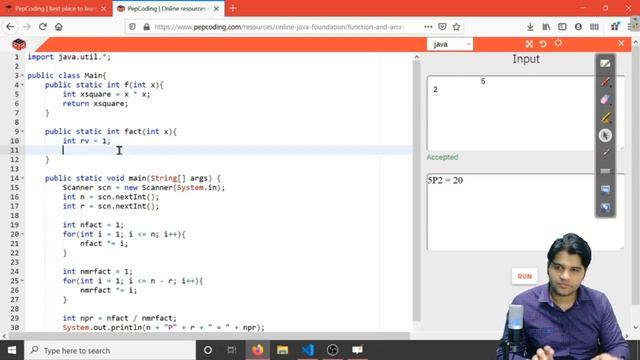Image resolution: width=640 pixels, height=360 pixels.
Task: Open tracking protection shield icon in address bar
Action: [x=132, y=27]
